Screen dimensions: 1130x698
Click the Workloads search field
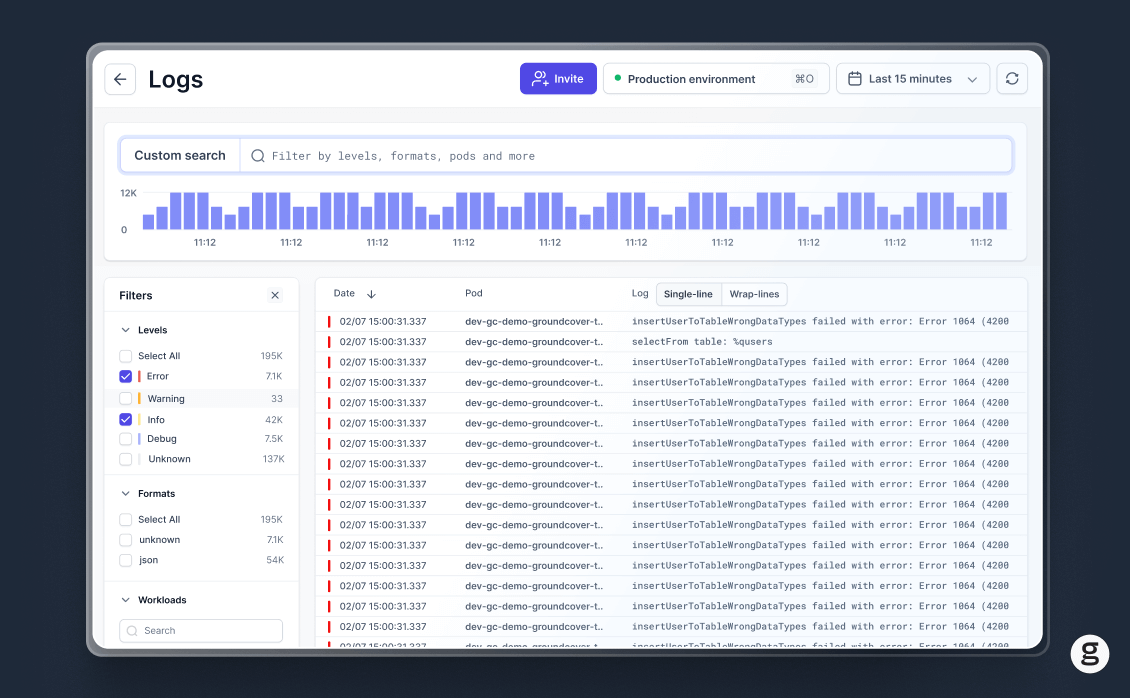tap(201, 630)
